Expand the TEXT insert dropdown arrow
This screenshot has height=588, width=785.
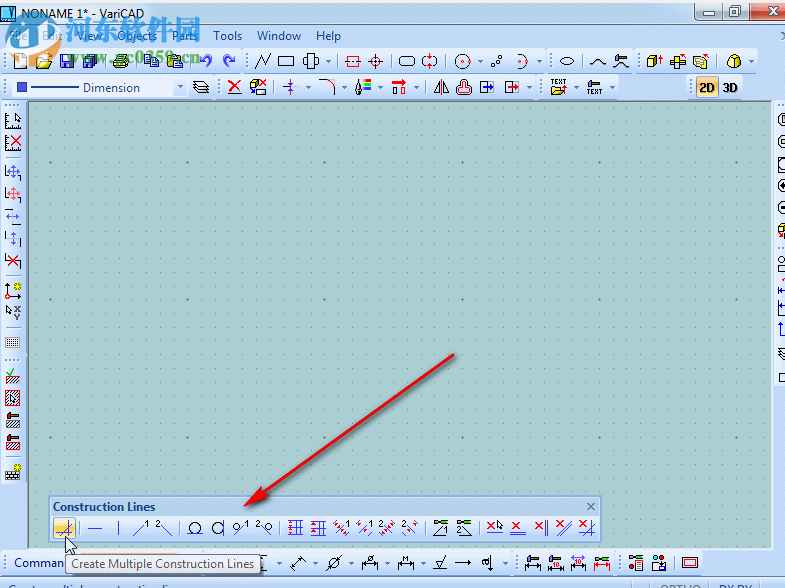[x=576, y=88]
